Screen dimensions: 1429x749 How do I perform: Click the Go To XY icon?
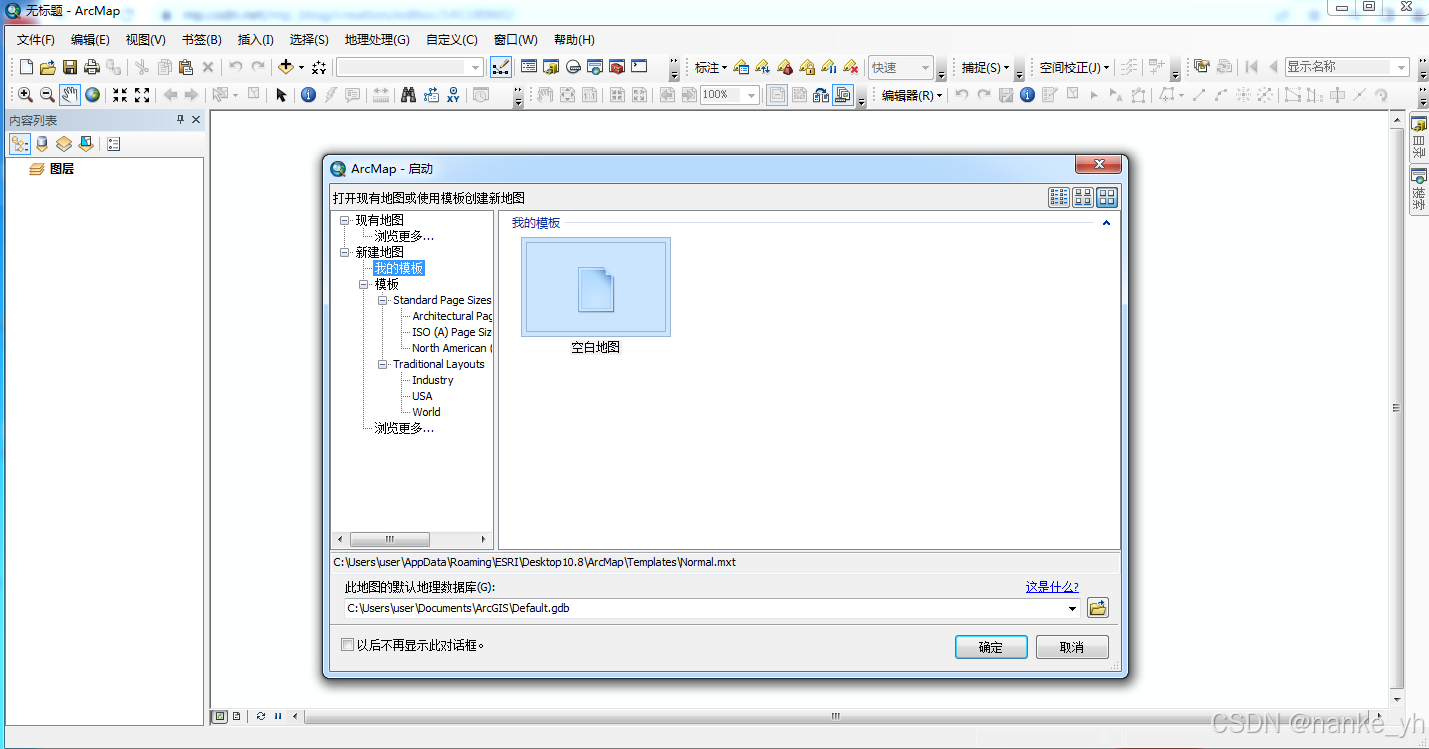453,95
